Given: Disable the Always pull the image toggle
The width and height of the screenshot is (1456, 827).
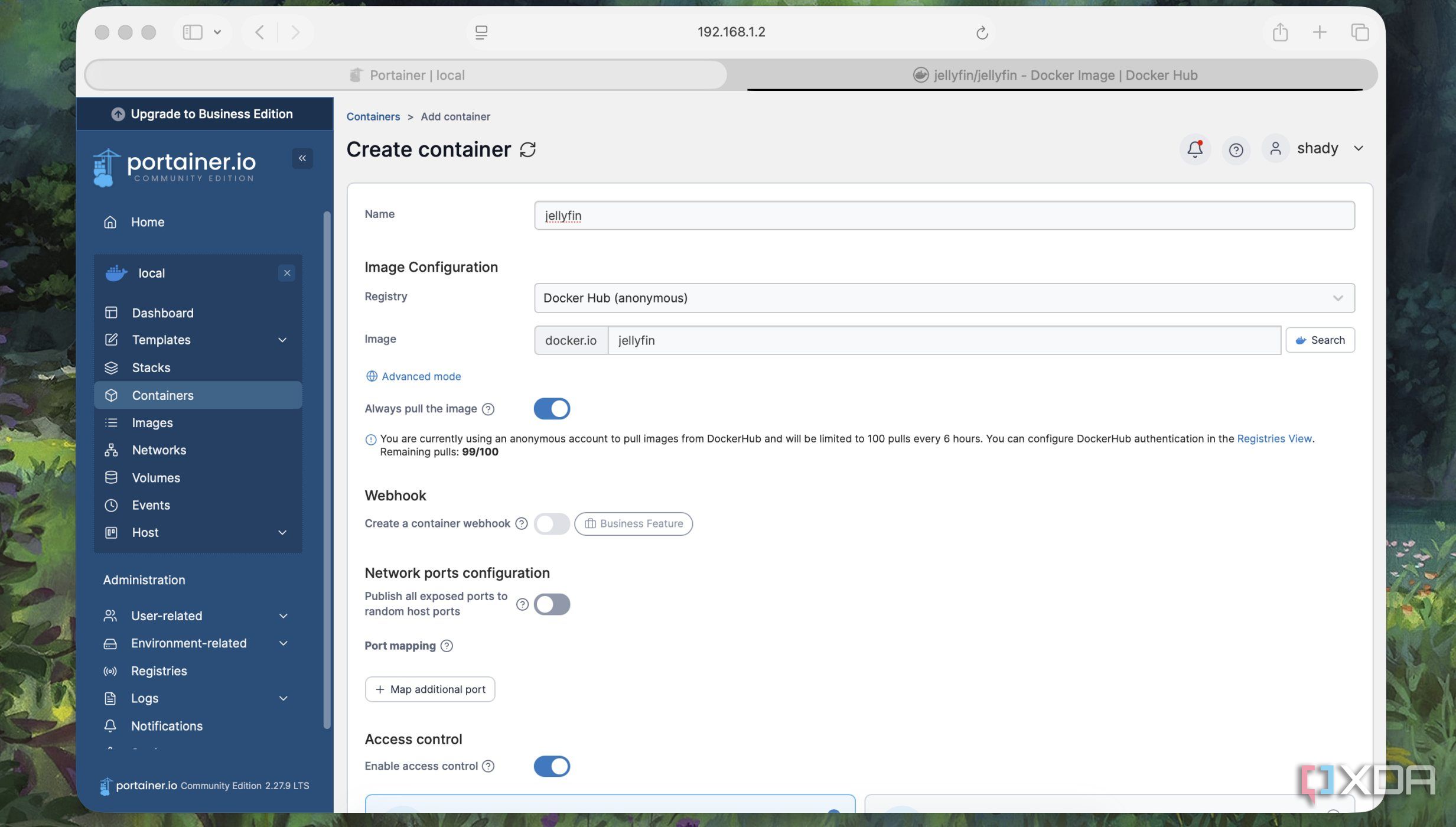Looking at the screenshot, I should [x=551, y=408].
